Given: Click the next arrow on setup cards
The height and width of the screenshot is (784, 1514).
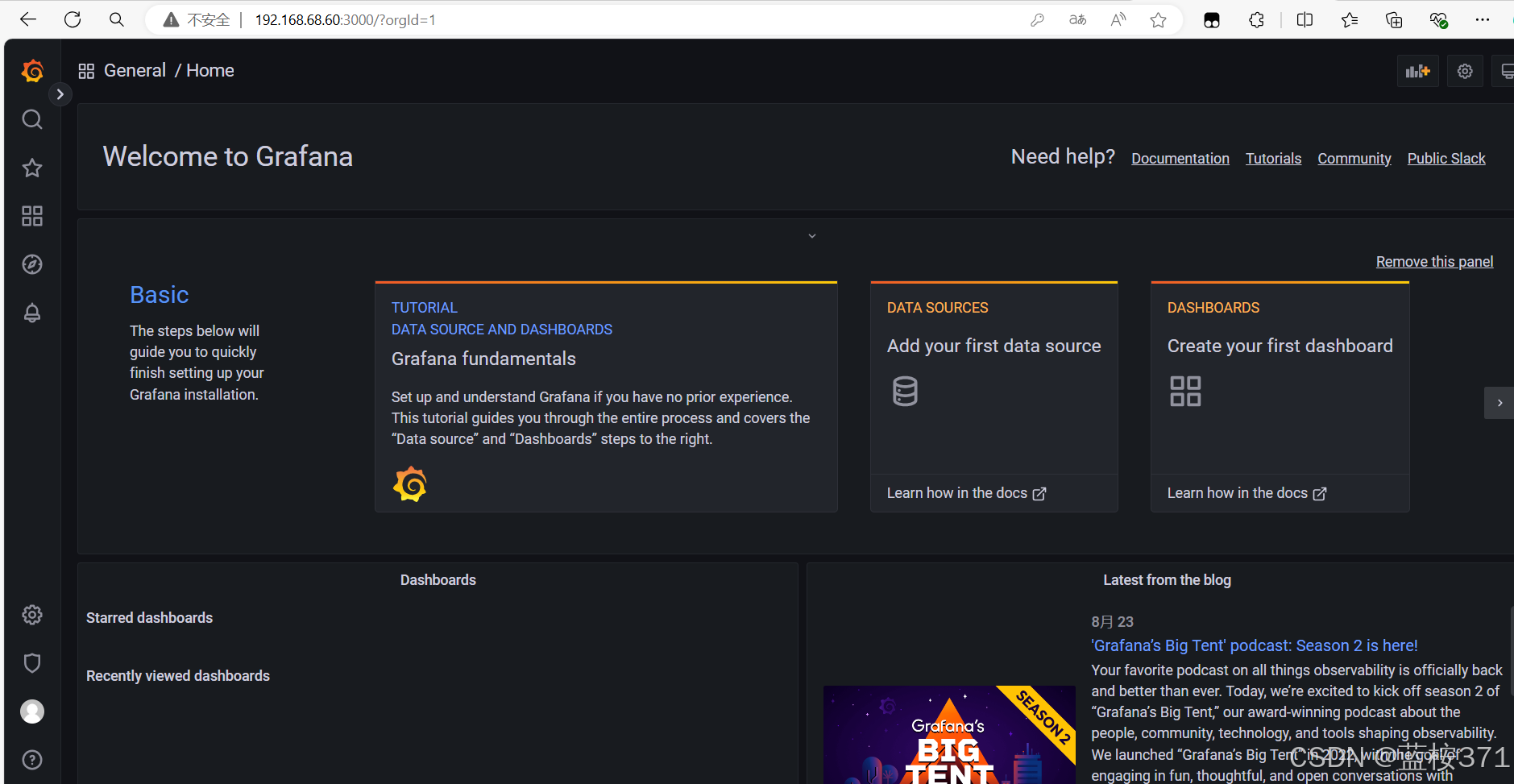Looking at the screenshot, I should point(1499,403).
